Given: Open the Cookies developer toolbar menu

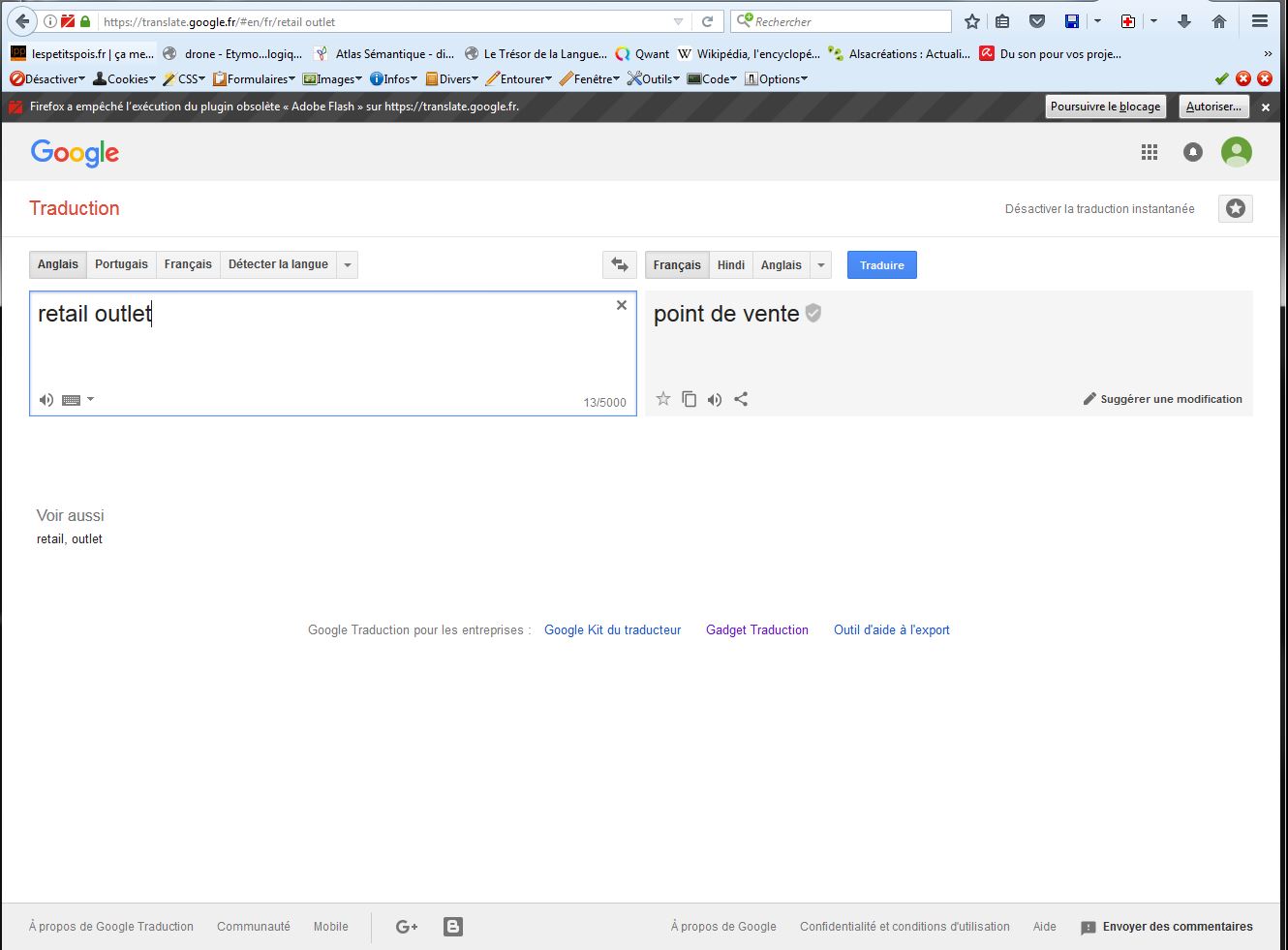Looking at the screenshot, I should pos(126,79).
